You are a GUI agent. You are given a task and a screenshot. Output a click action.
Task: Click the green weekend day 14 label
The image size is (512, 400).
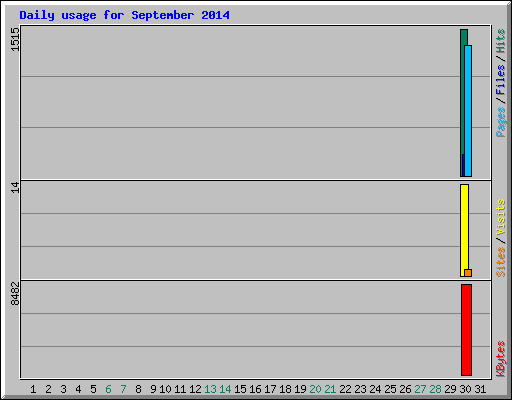click(225, 389)
